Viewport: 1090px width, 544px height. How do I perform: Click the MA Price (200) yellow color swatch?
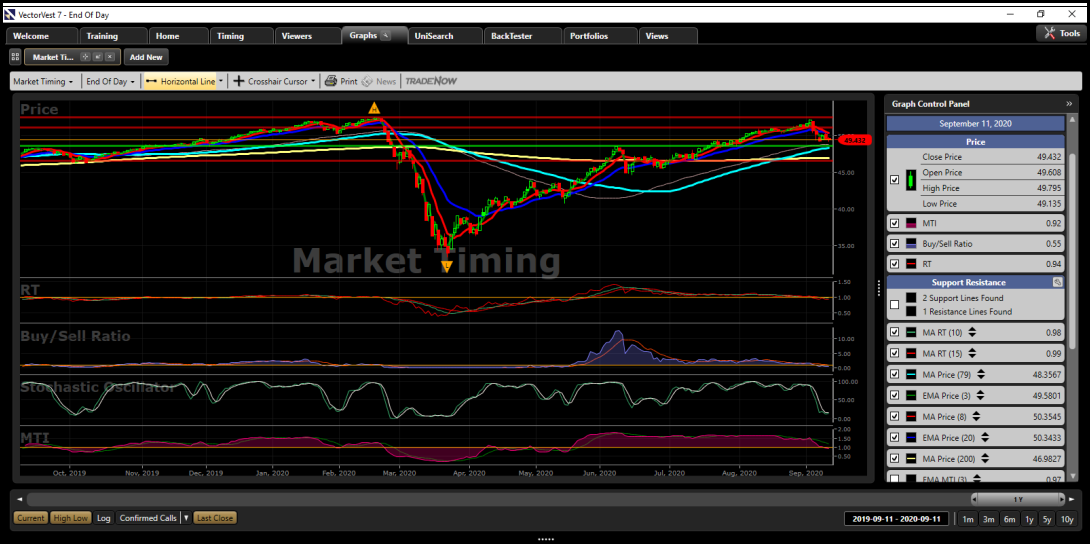(911, 459)
